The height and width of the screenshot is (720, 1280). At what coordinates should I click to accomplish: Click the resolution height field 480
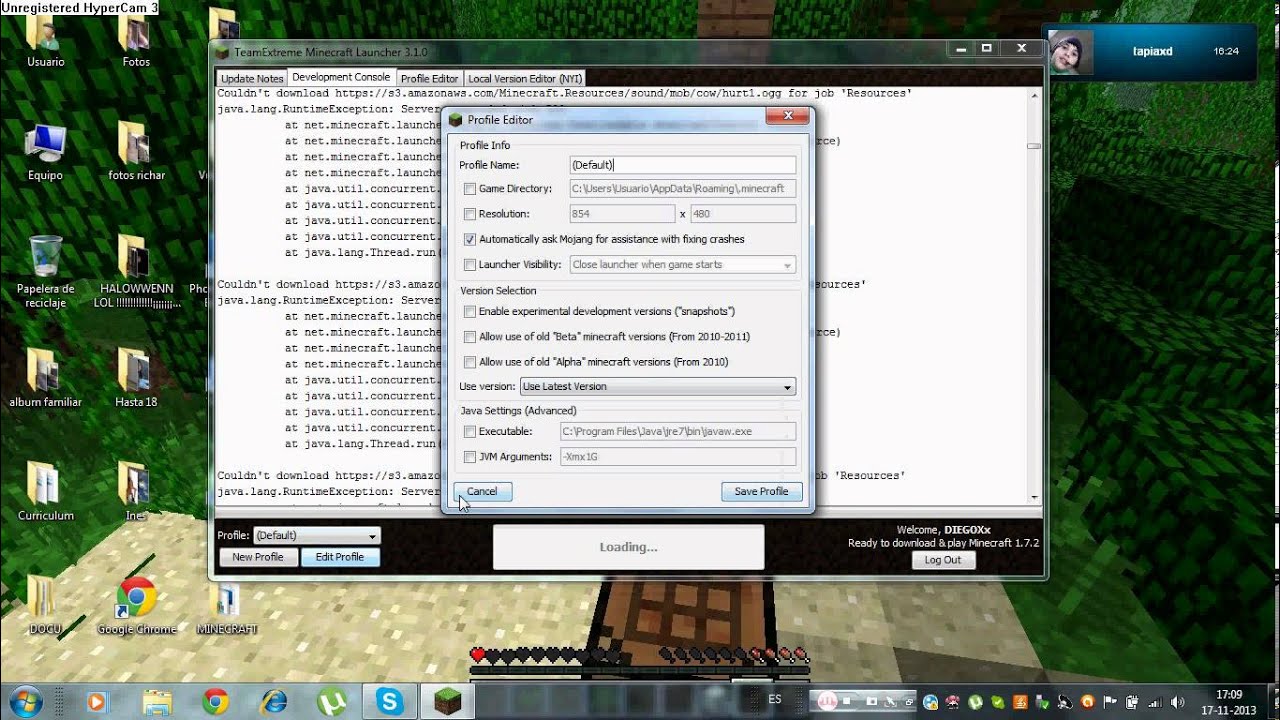(743, 214)
